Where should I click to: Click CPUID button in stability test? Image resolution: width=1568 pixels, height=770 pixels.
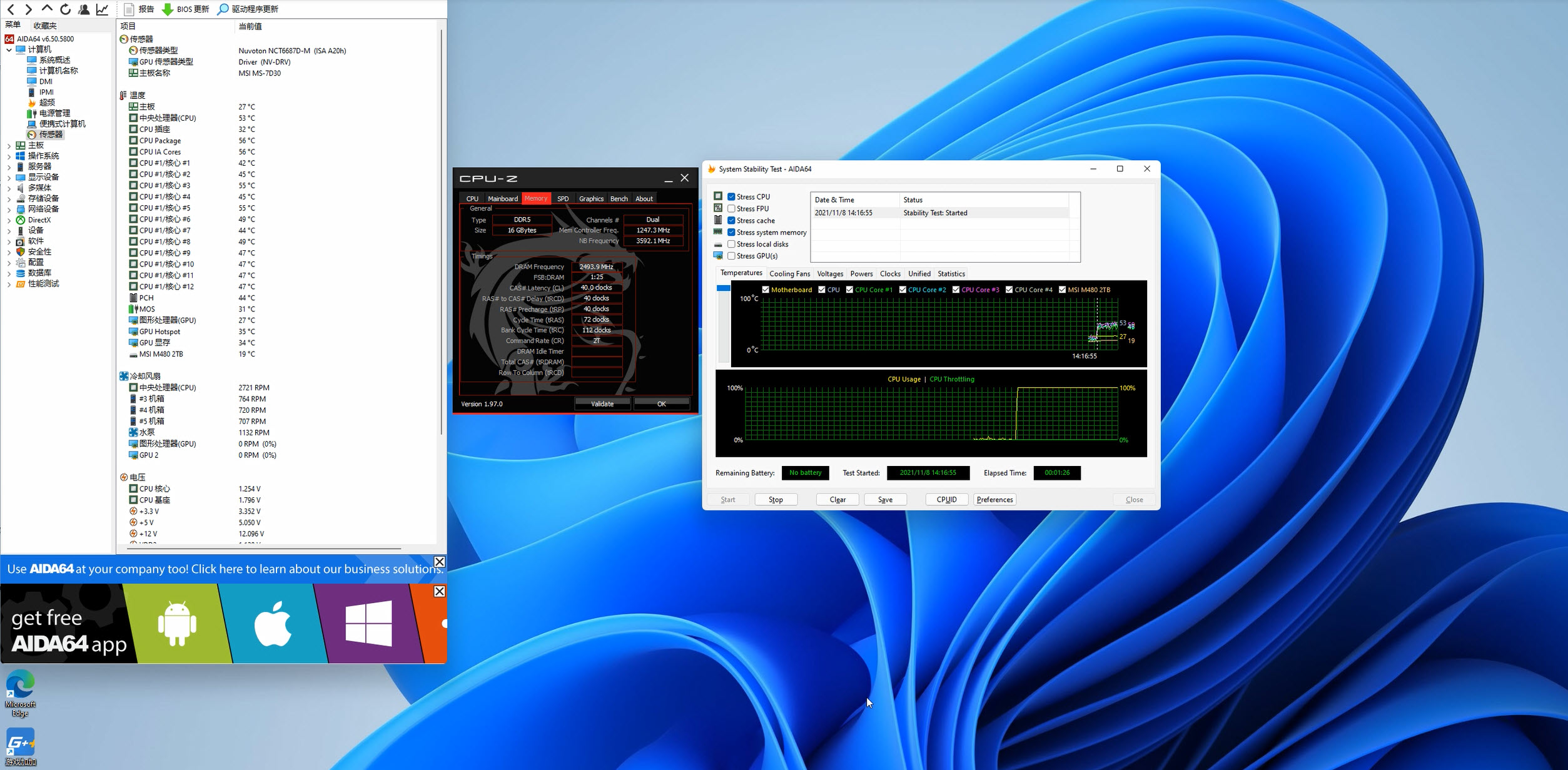[x=946, y=500]
